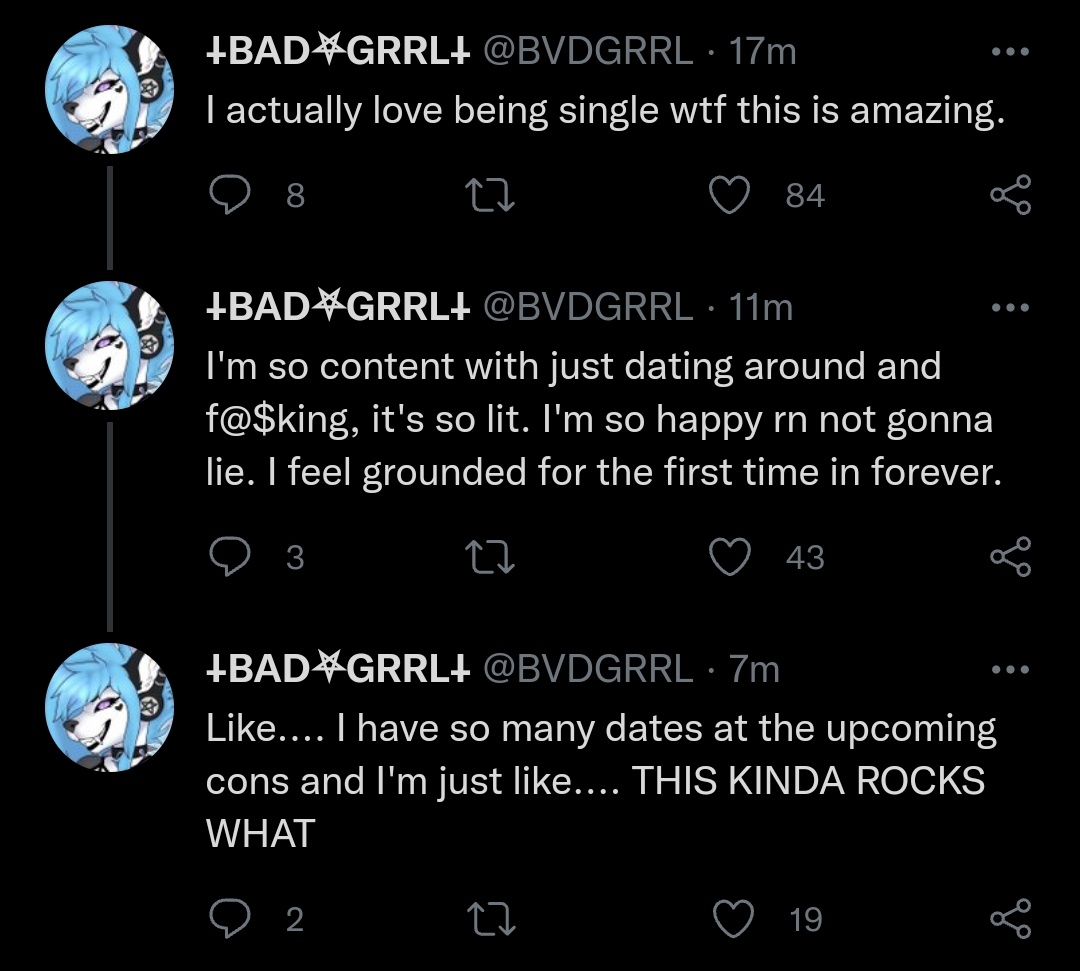Open more options on the 7m tweet
The width and height of the screenshot is (1080, 971).
click(1008, 670)
